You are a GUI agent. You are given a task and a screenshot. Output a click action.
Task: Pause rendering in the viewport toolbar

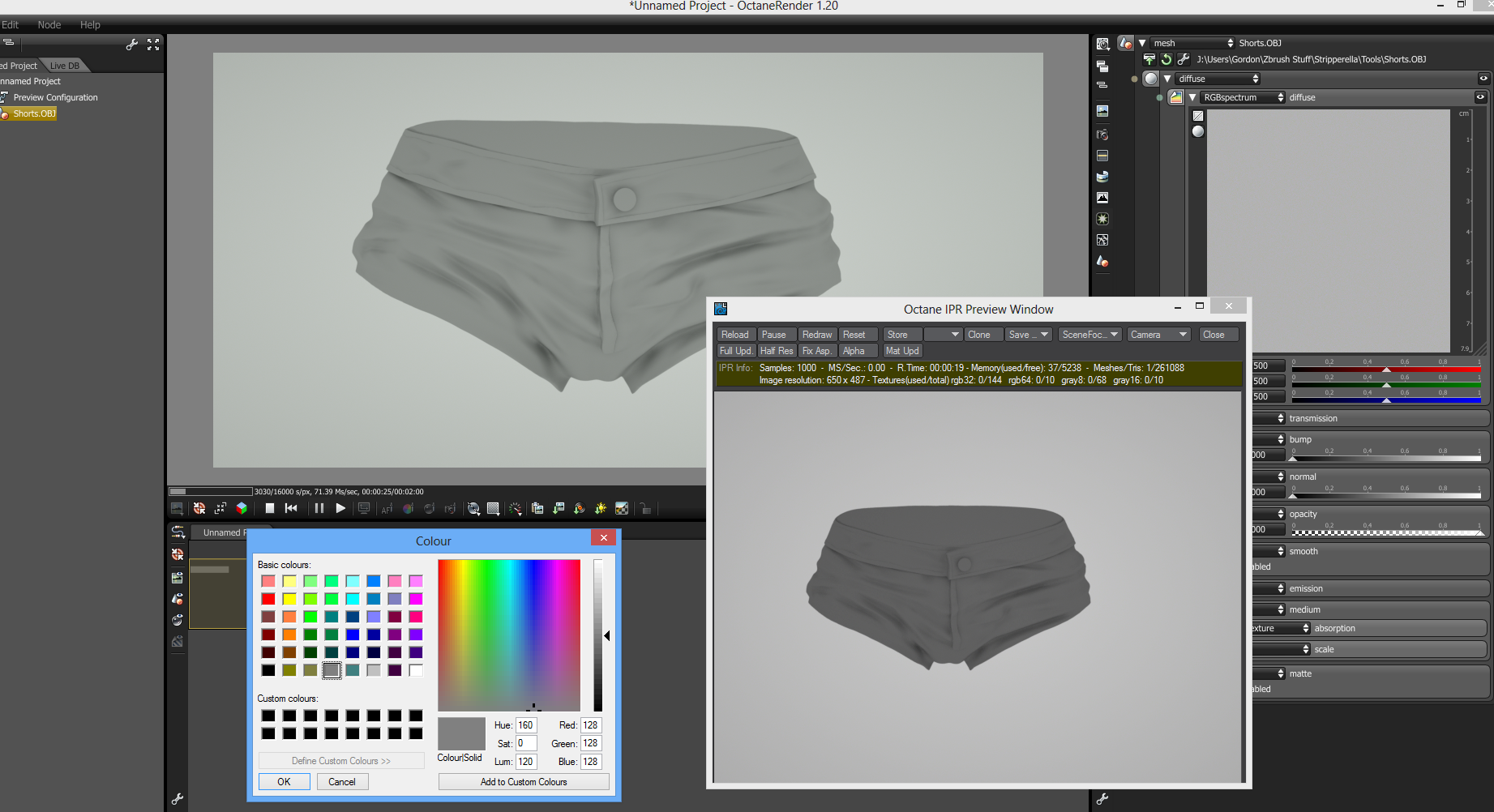(319, 508)
